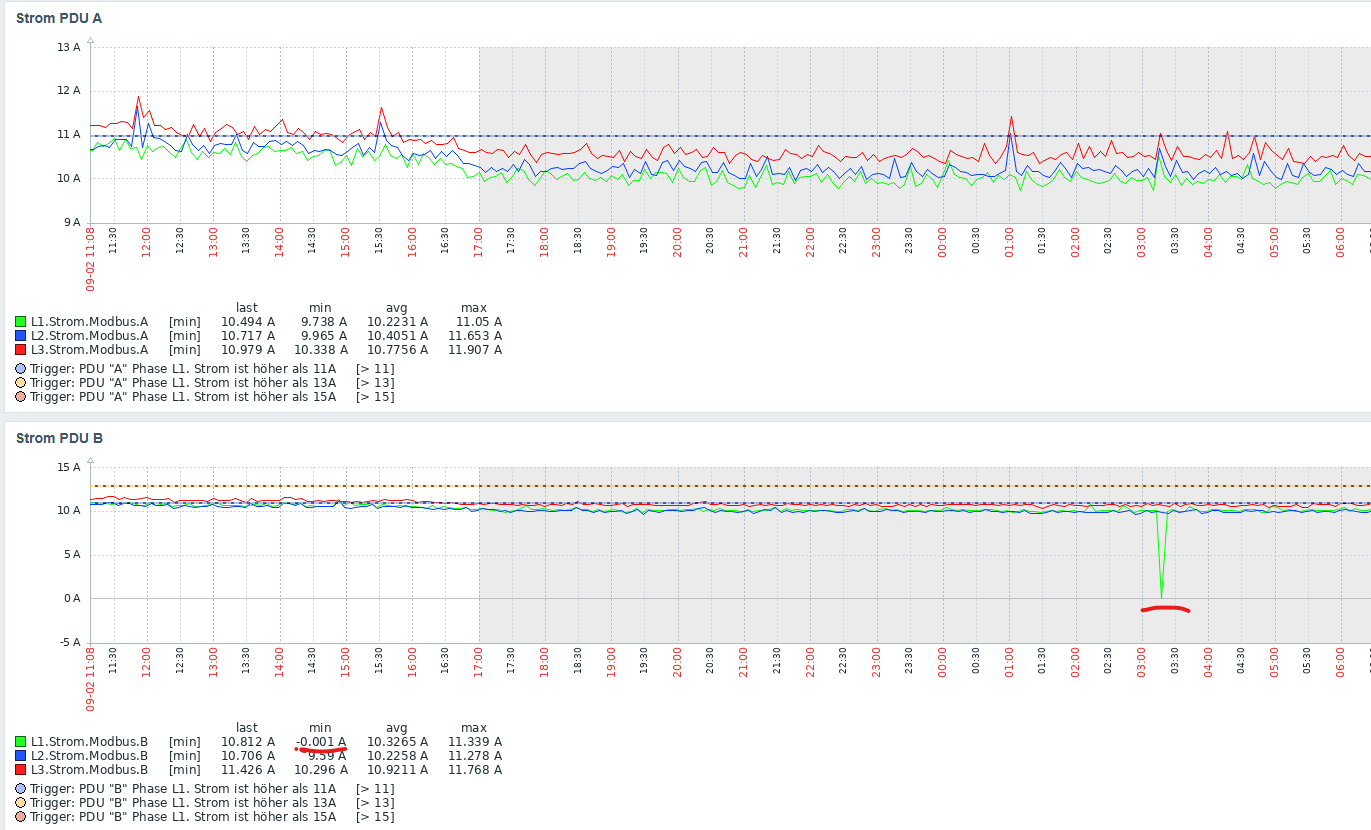Click the blue circle for PDU "B" 11A trigger

pyautogui.click(x=21, y=789)
